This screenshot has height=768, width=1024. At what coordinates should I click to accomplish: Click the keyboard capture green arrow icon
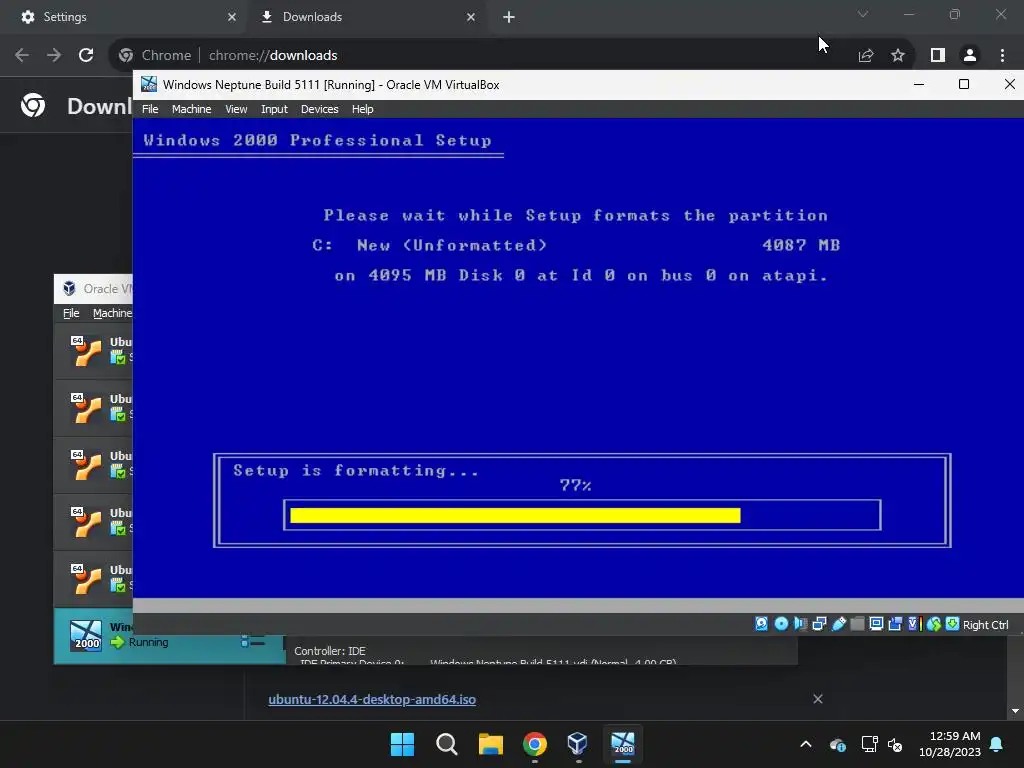(x=952, y=624)
